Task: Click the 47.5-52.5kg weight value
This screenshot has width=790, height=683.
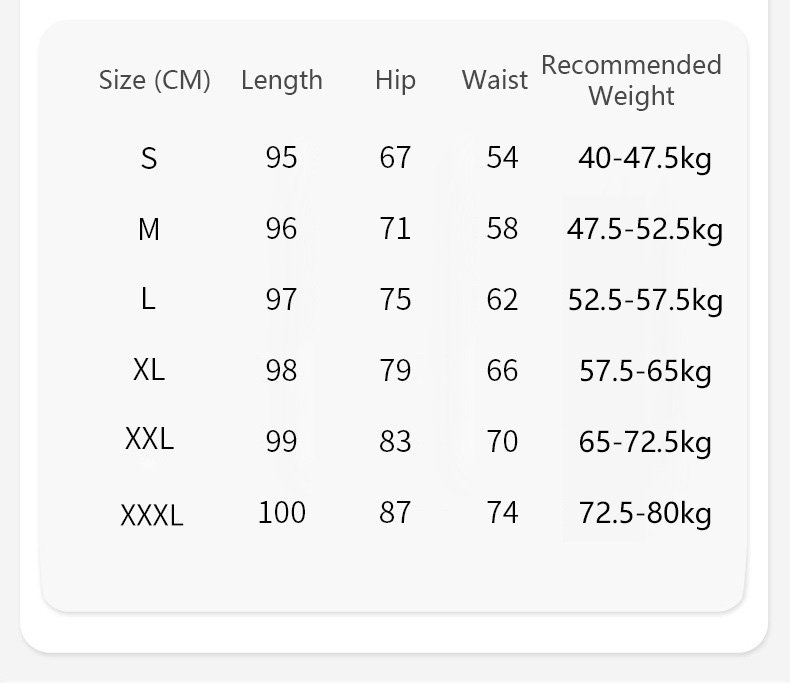Action: coord(645,230)
